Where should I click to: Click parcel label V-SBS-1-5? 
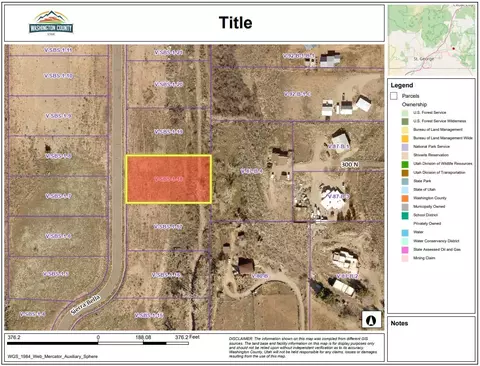click(x=56, y=274)
